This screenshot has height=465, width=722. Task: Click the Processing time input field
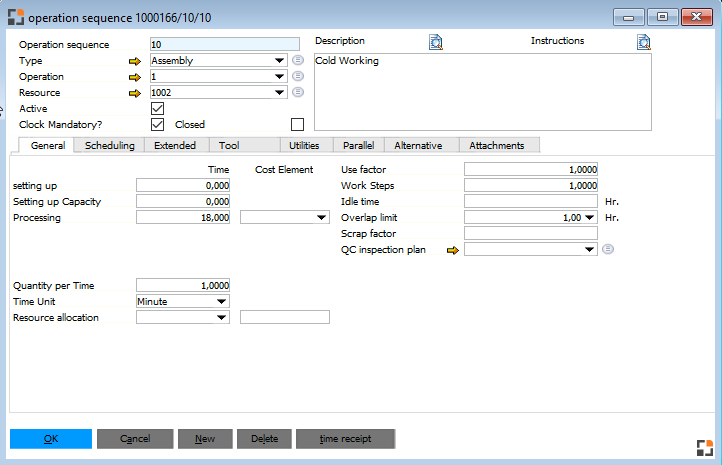183,217
